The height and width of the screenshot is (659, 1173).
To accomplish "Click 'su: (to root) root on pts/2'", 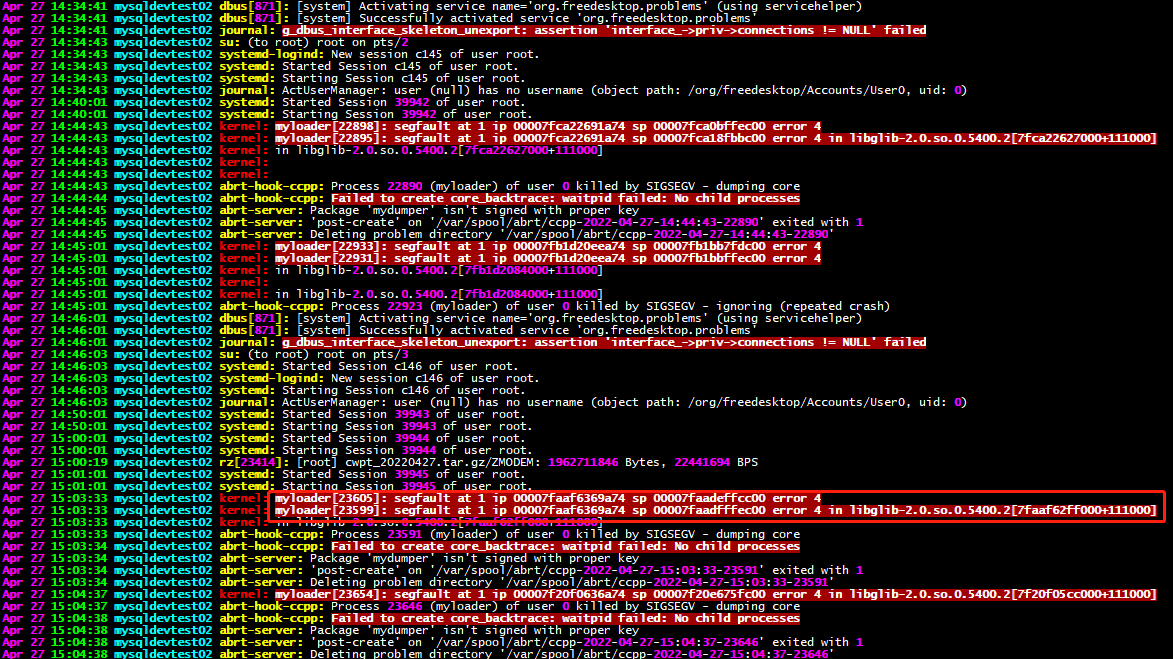I will [x=313, y=42].
